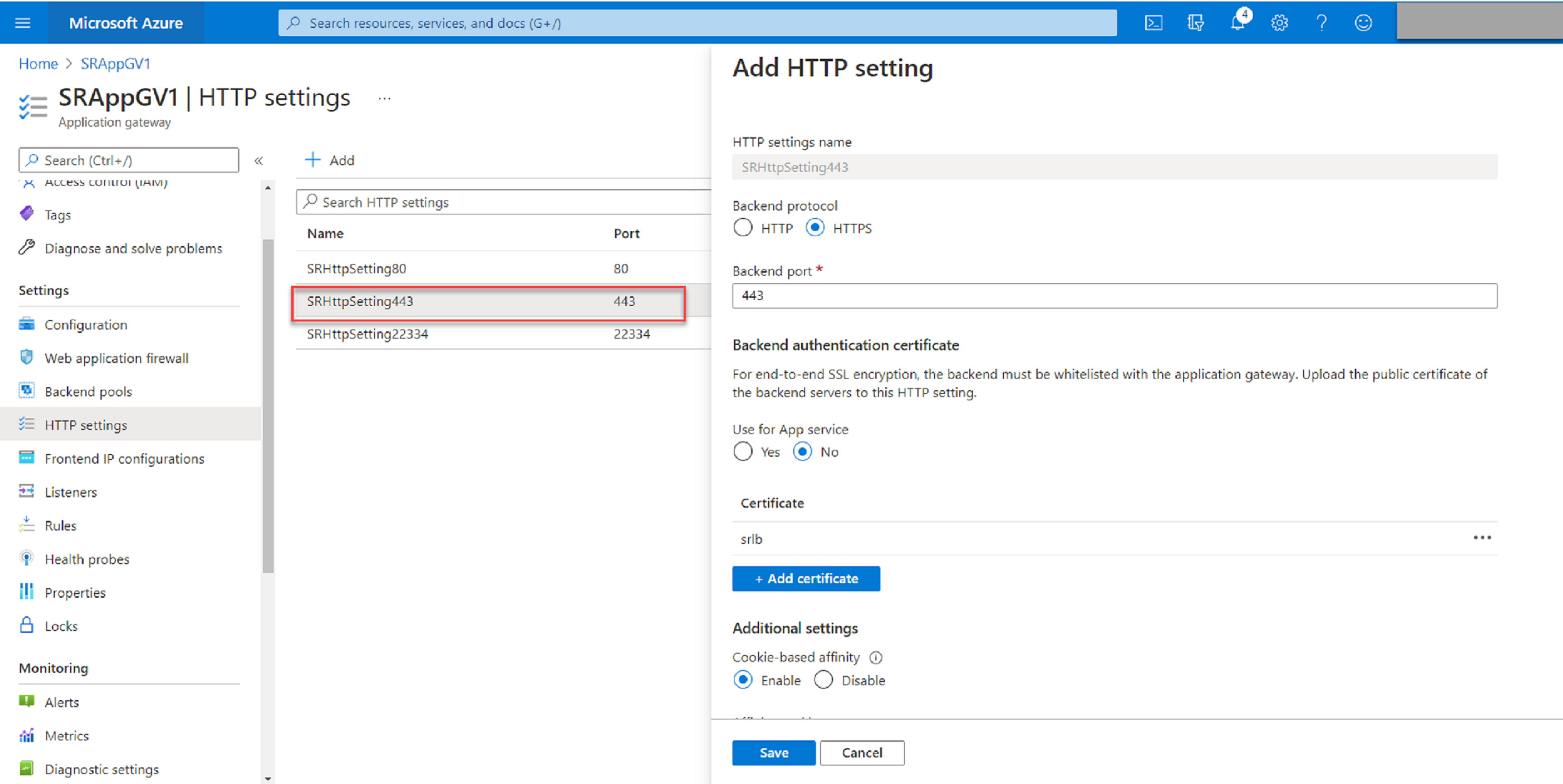Image resolution: width=1563 pixels, height=784 pixels.
Task: Type in Backend port input field
Action: coord(1113,295)
